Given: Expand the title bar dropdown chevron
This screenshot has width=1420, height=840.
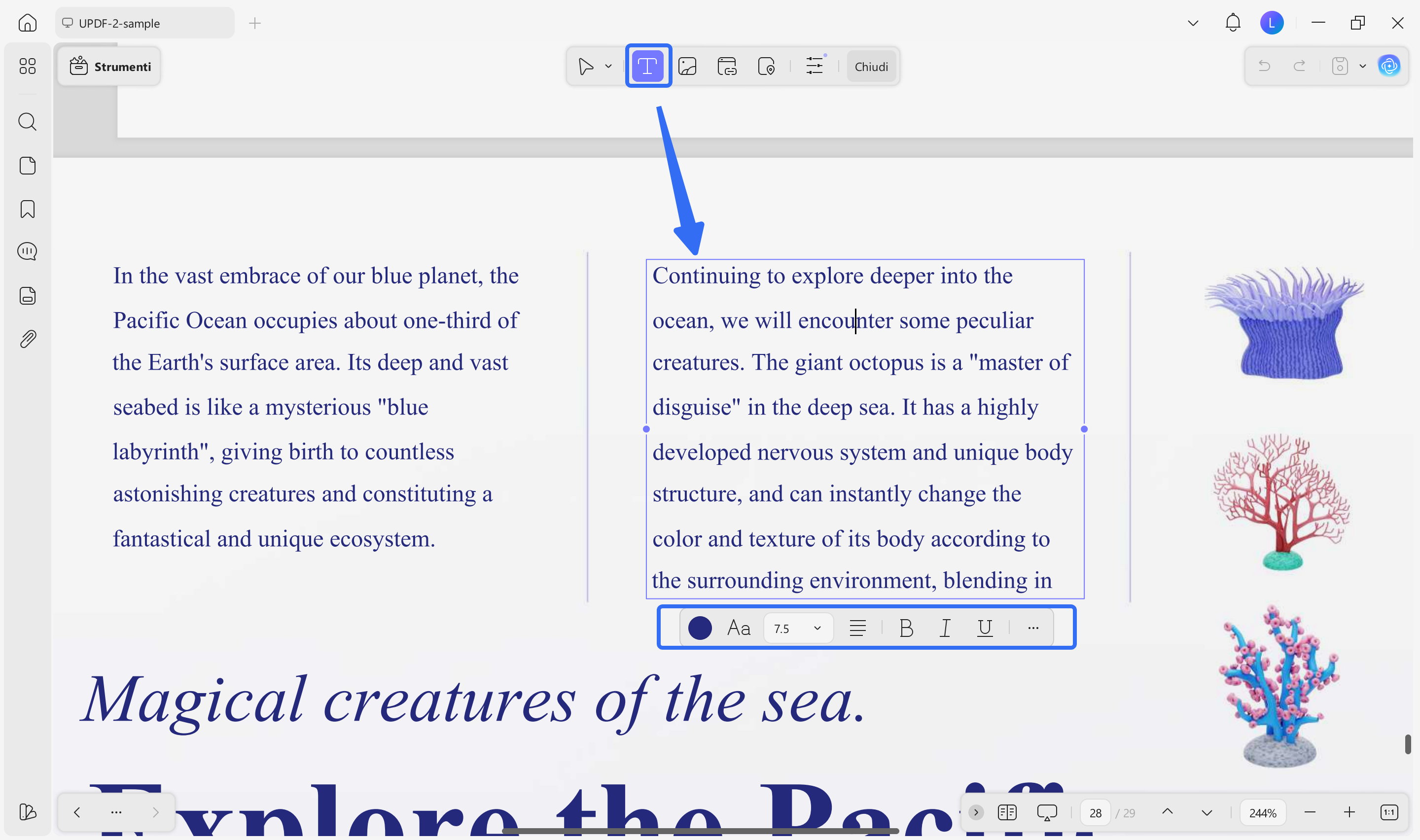Looking at the screenshot, I should click(x=1193, y=23).
